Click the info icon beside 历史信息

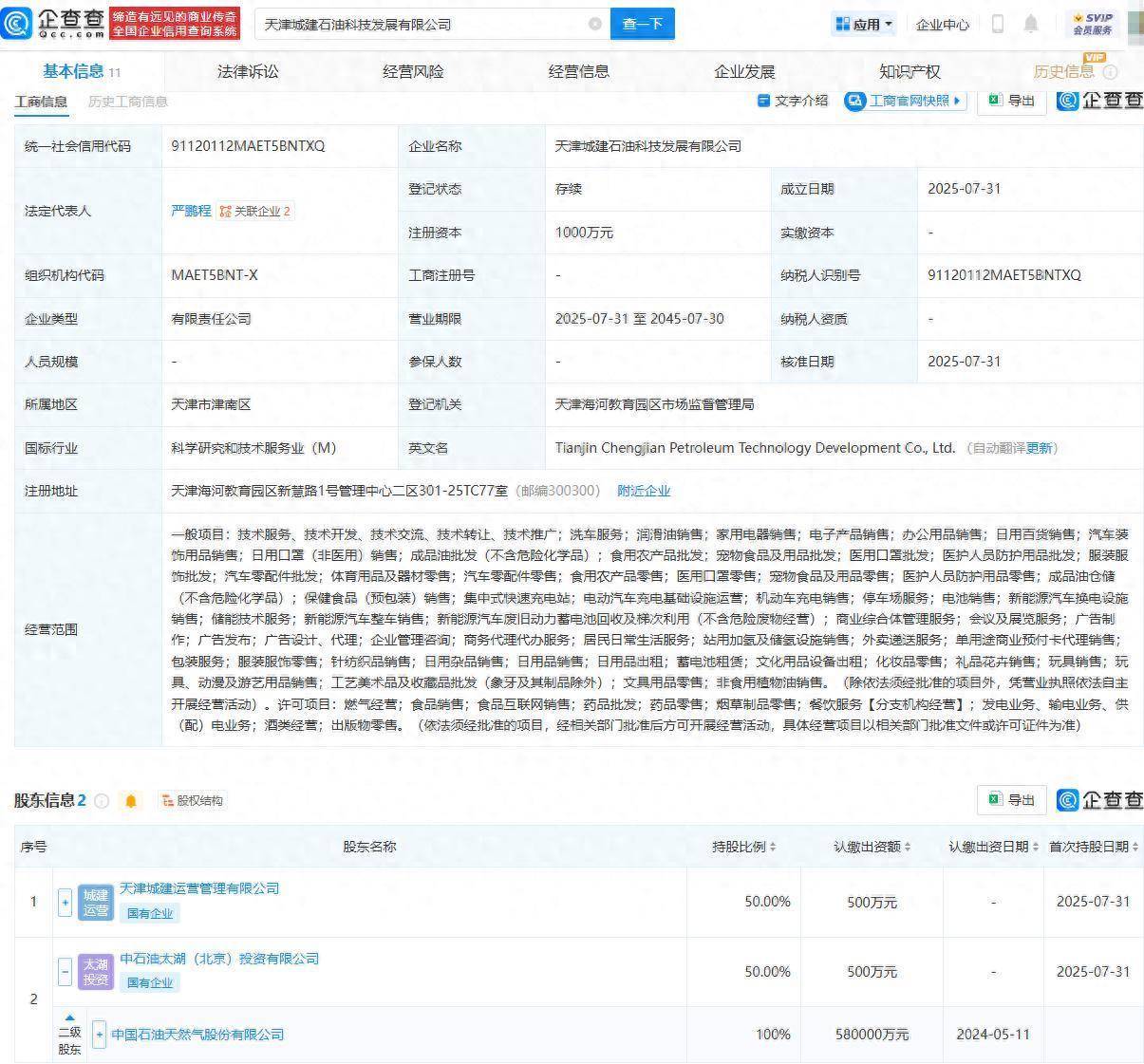1110,72
